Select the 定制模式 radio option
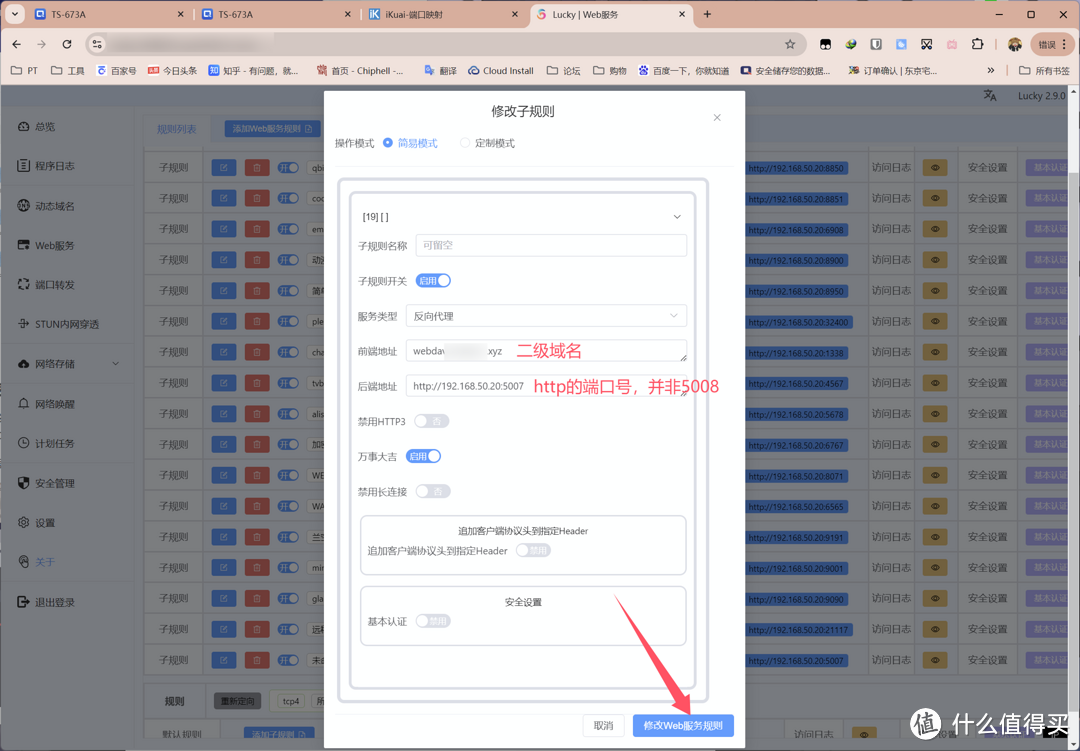 [x=465, y=143]
